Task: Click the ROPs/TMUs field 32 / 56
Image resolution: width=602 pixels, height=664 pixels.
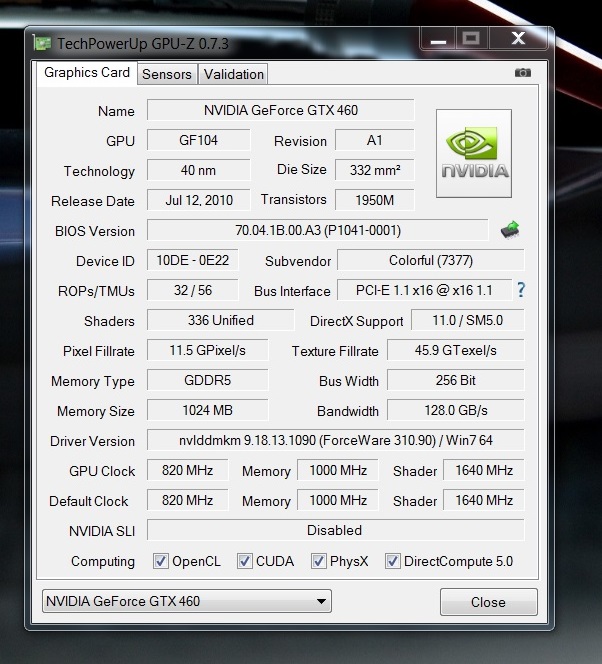Action: point(193,290)
